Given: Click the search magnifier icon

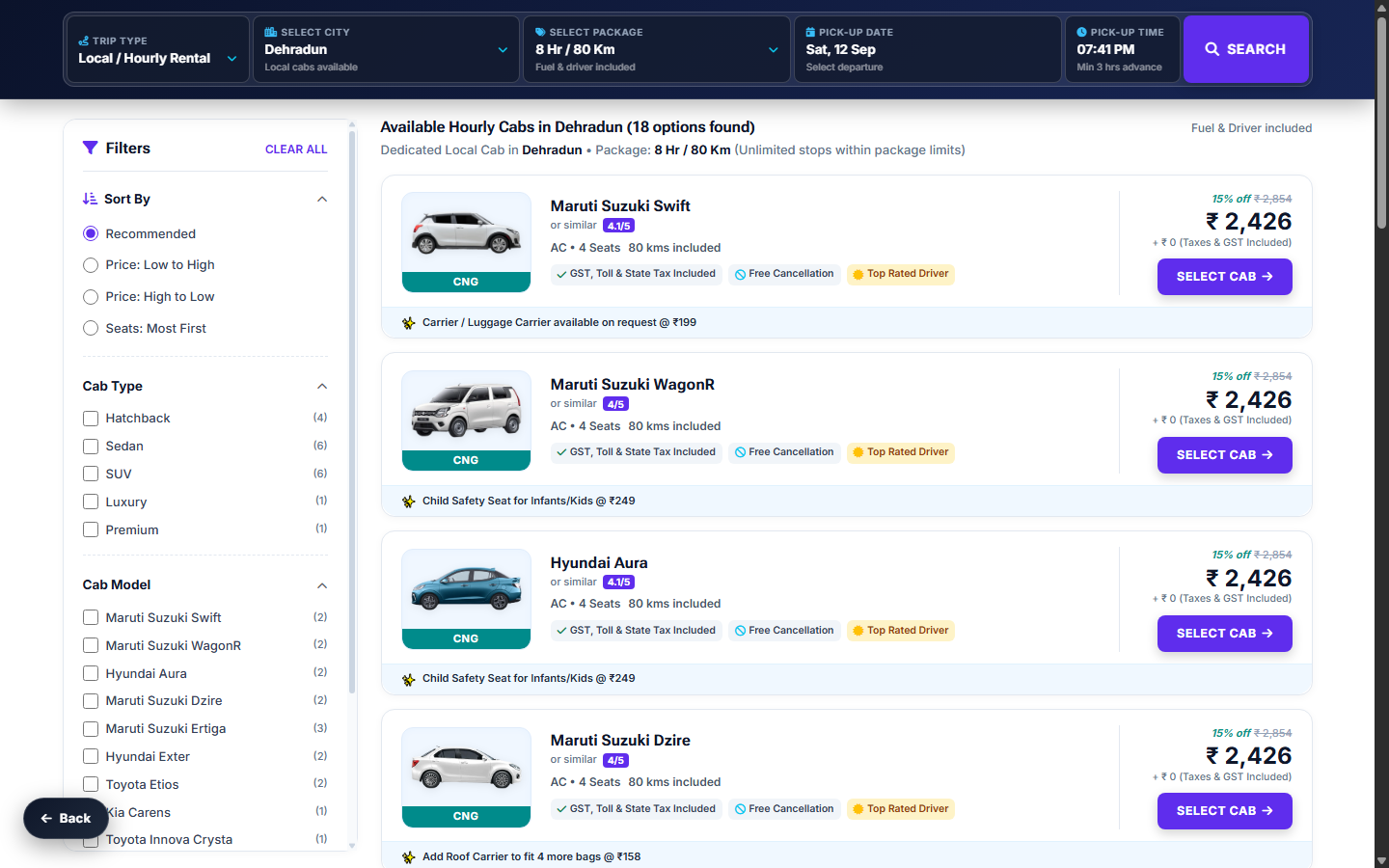Looking at the screenshot, I should [1212, 49].
